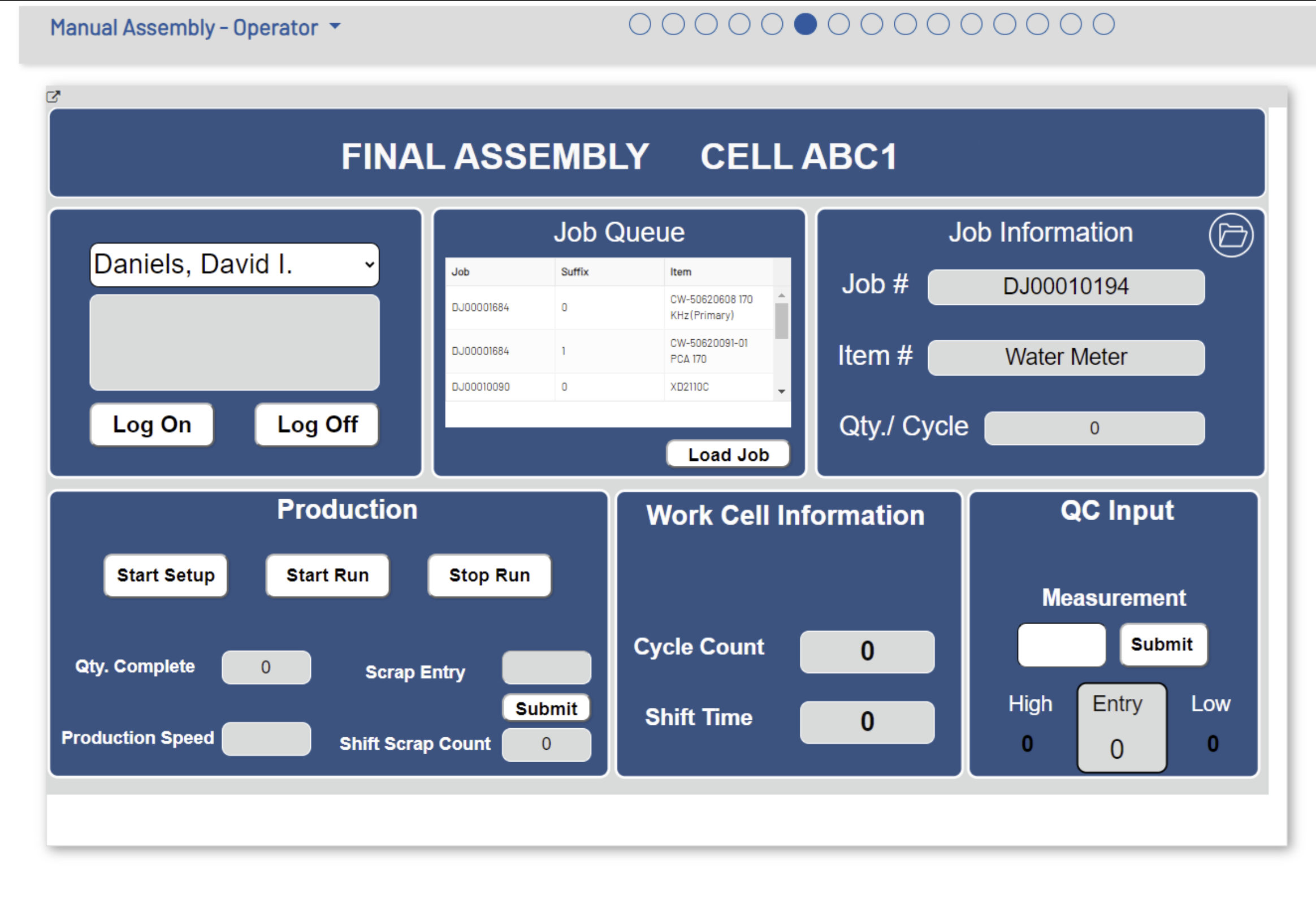
Task: Click Start Setup in Production
Action: (166, 575)
